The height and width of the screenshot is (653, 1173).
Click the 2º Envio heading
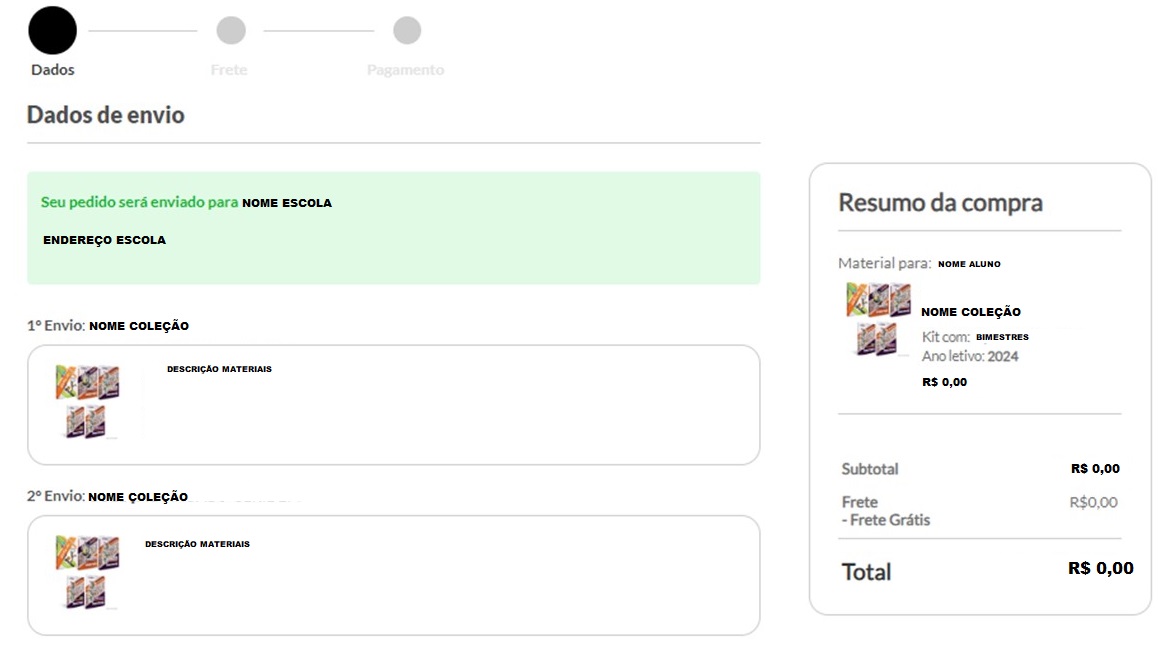[x=108, y=496]
